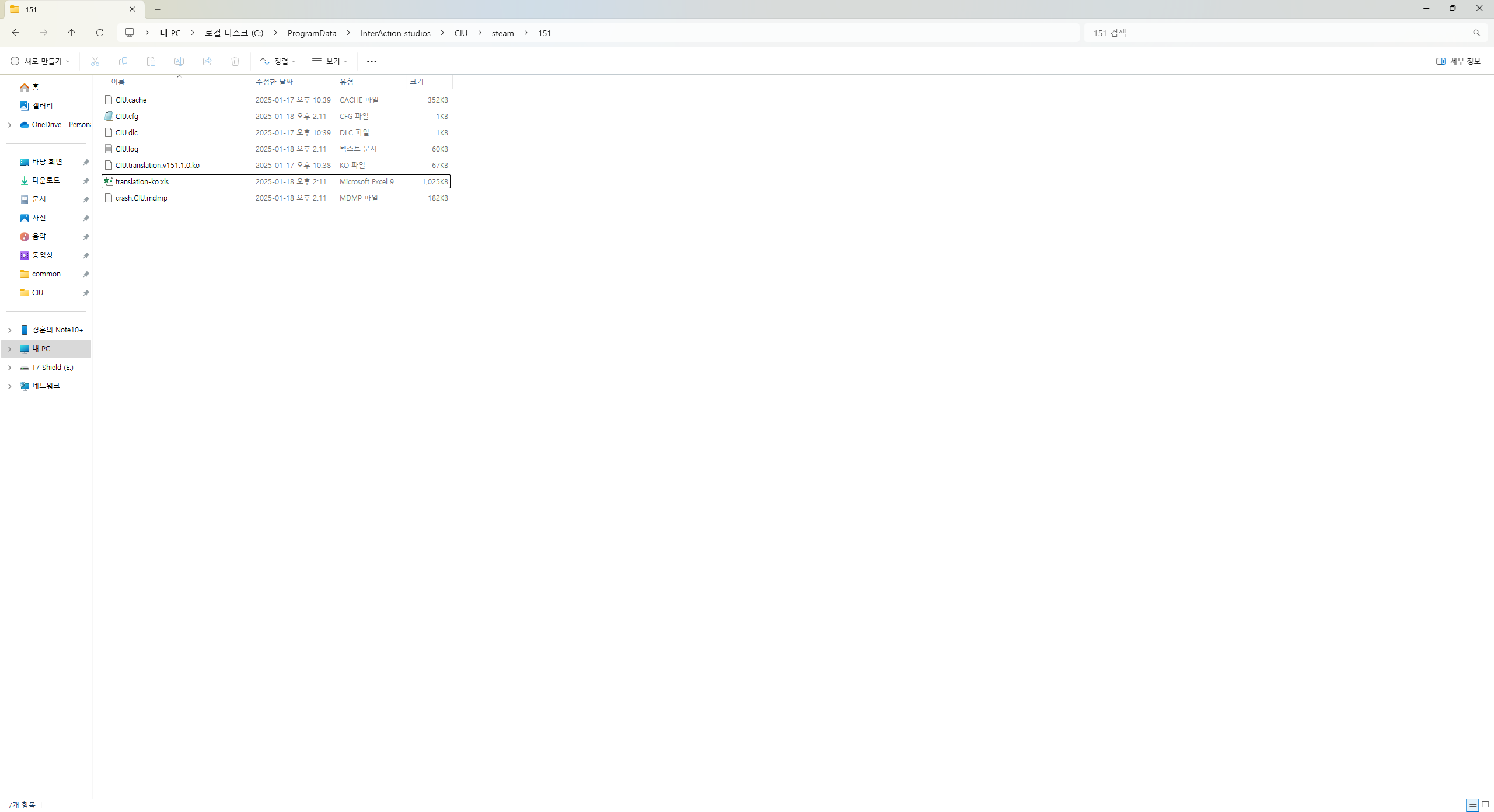
Task: Click the Delete trash icon in the toolbar
Action: [x=235, y=61]
